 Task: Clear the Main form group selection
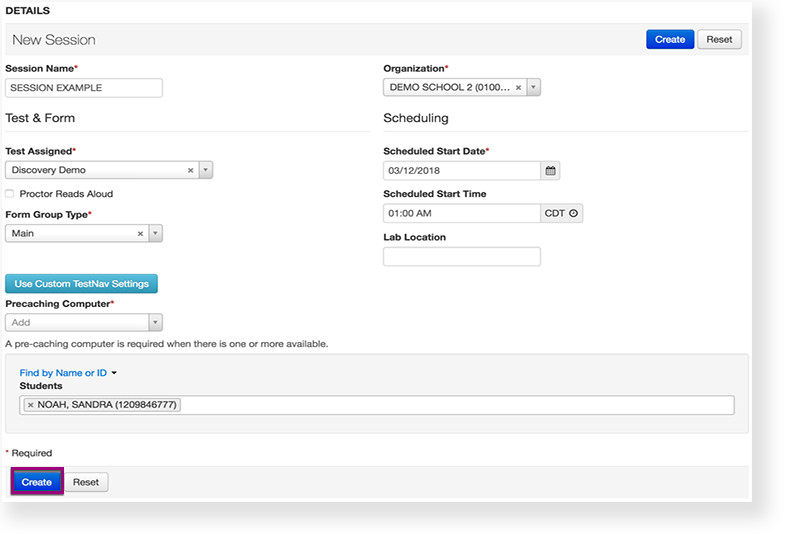click(140, 233)
